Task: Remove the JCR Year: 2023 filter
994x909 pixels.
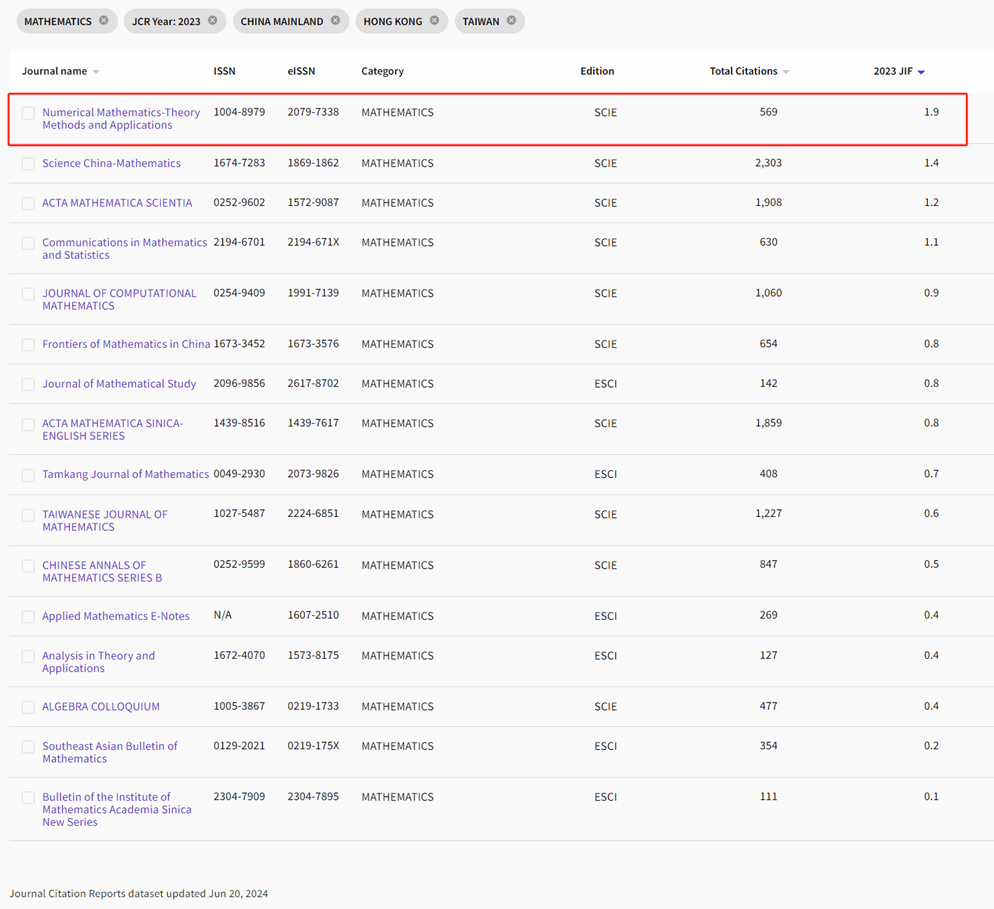Action: 212,21
